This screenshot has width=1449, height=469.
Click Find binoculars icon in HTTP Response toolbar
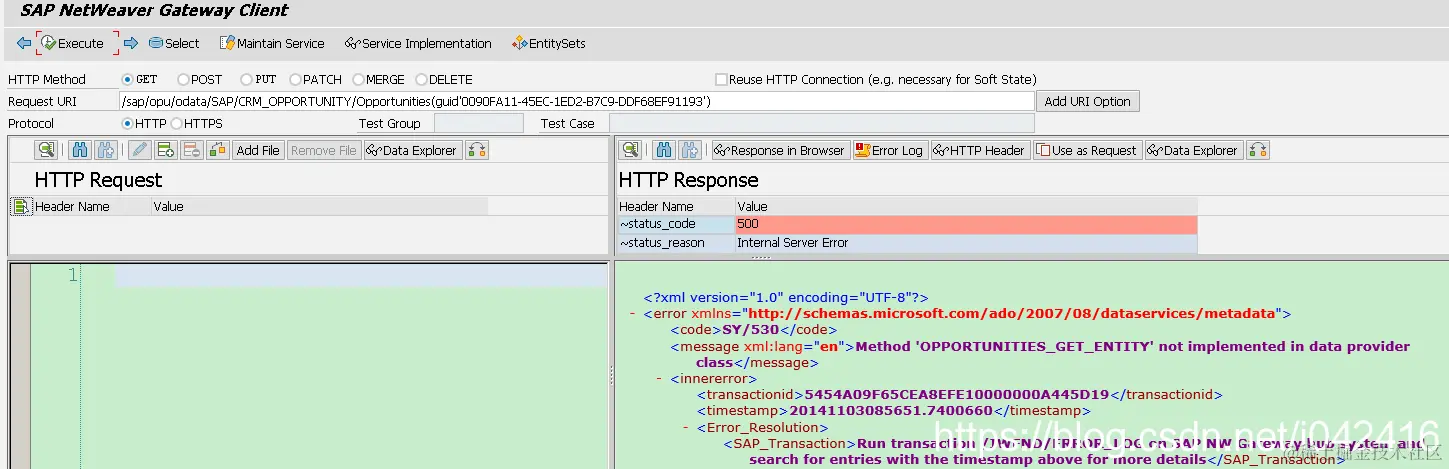click(664, 150)
